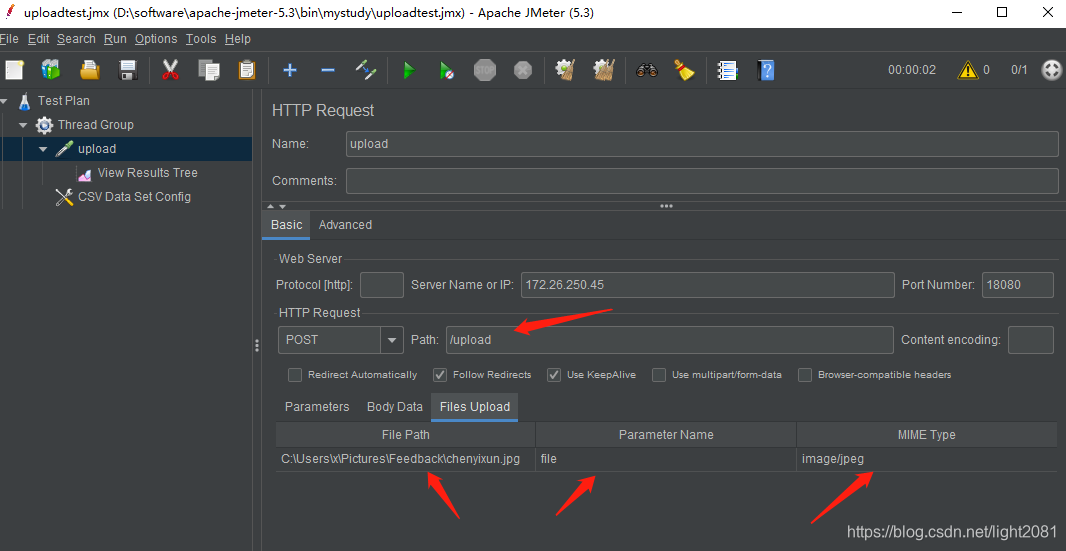Open the Edit menu
This screenshot has width=1066, height=551.
pos(38,39)
